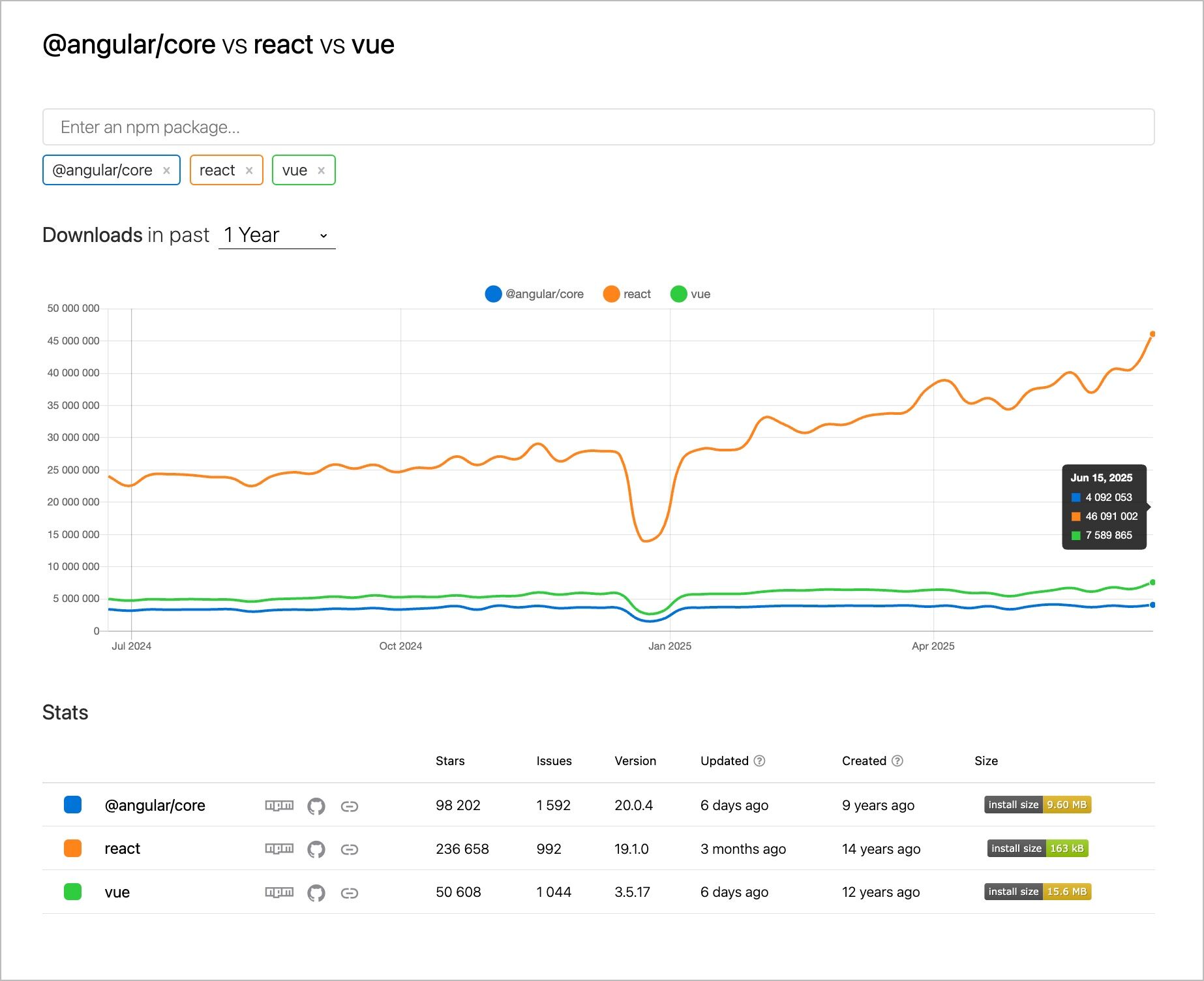The height and width of the screenshot is (981, 1204).
Task: Click the vue tag label
Action: pos(295,170)
